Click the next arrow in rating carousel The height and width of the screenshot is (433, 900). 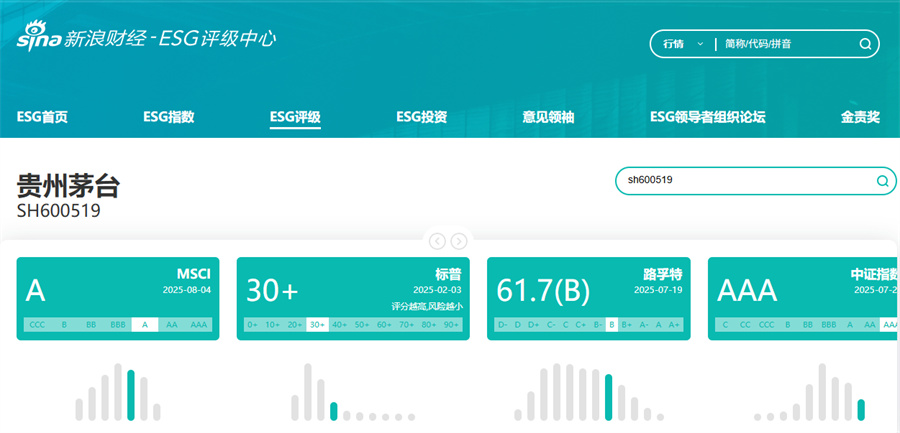pos(459,241)
